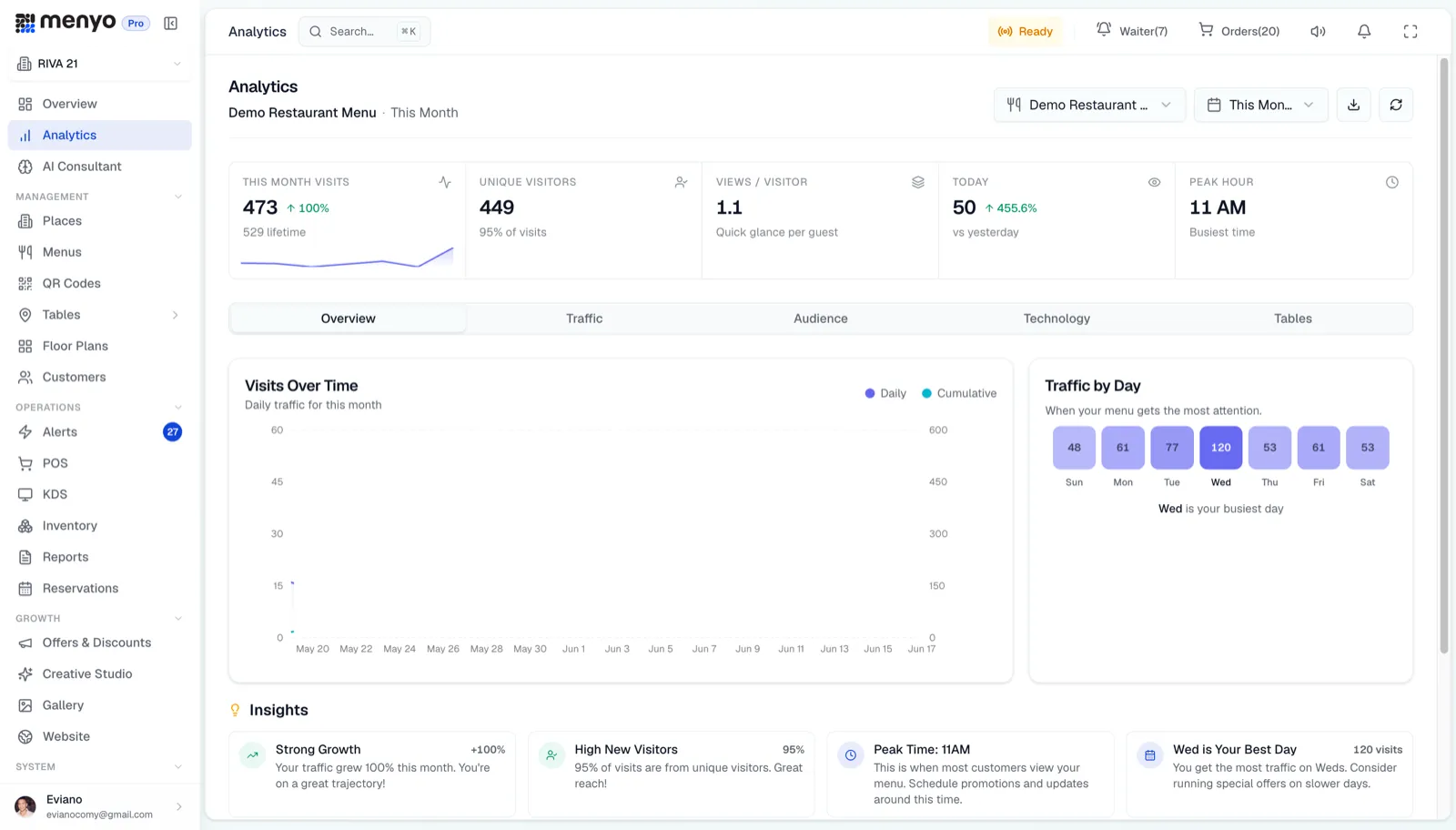Click the visits sparkline in This Month Visits

[x=347, y=258]
